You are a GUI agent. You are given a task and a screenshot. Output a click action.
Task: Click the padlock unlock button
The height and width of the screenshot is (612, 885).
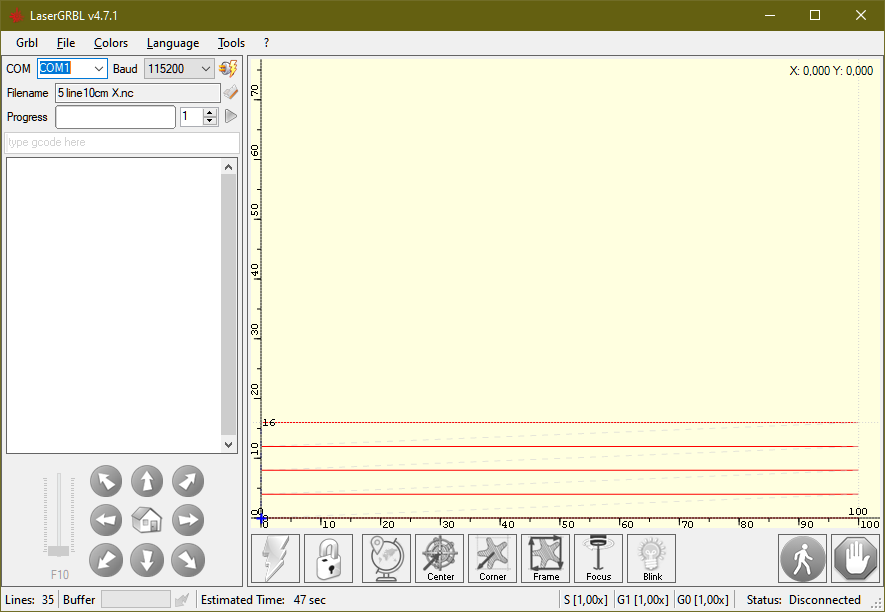328,558
